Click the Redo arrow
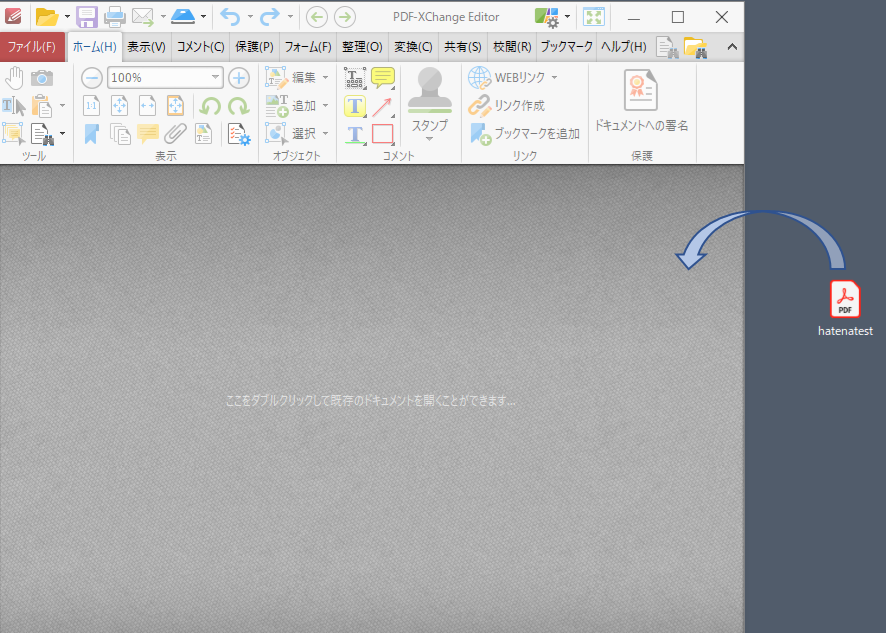The image size is (886, 633). pyautogui.click(x=270, y=17)
